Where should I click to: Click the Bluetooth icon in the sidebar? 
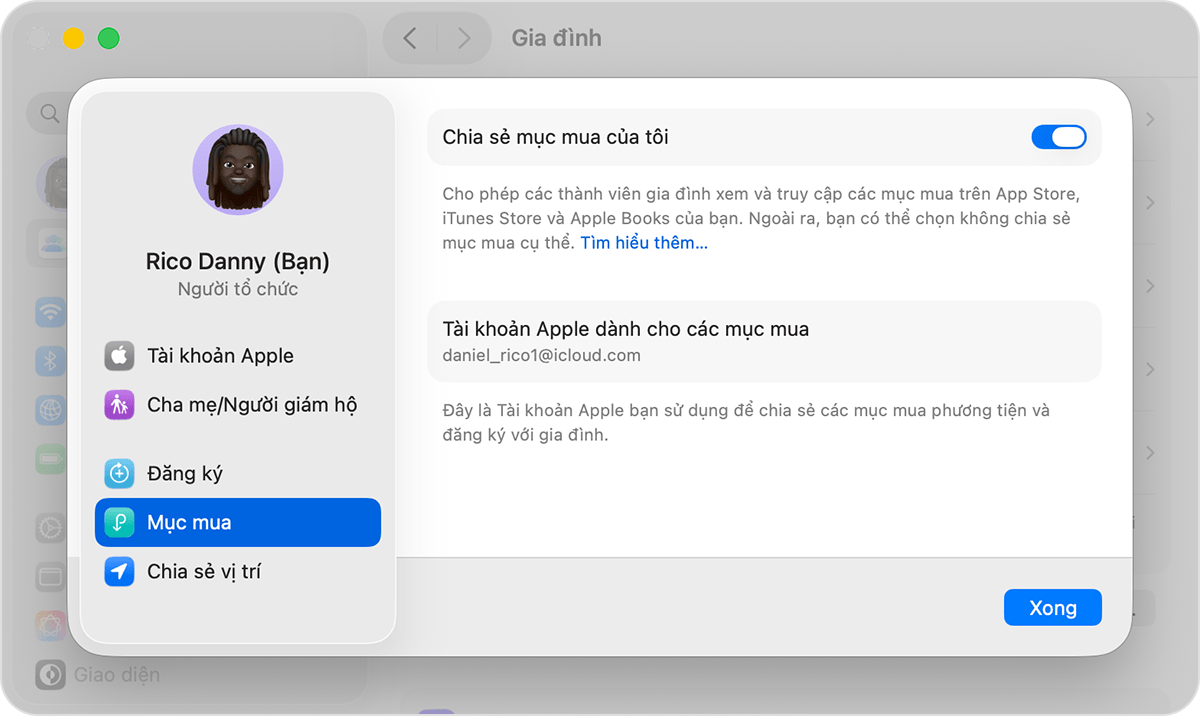click(x=50, y=360)
